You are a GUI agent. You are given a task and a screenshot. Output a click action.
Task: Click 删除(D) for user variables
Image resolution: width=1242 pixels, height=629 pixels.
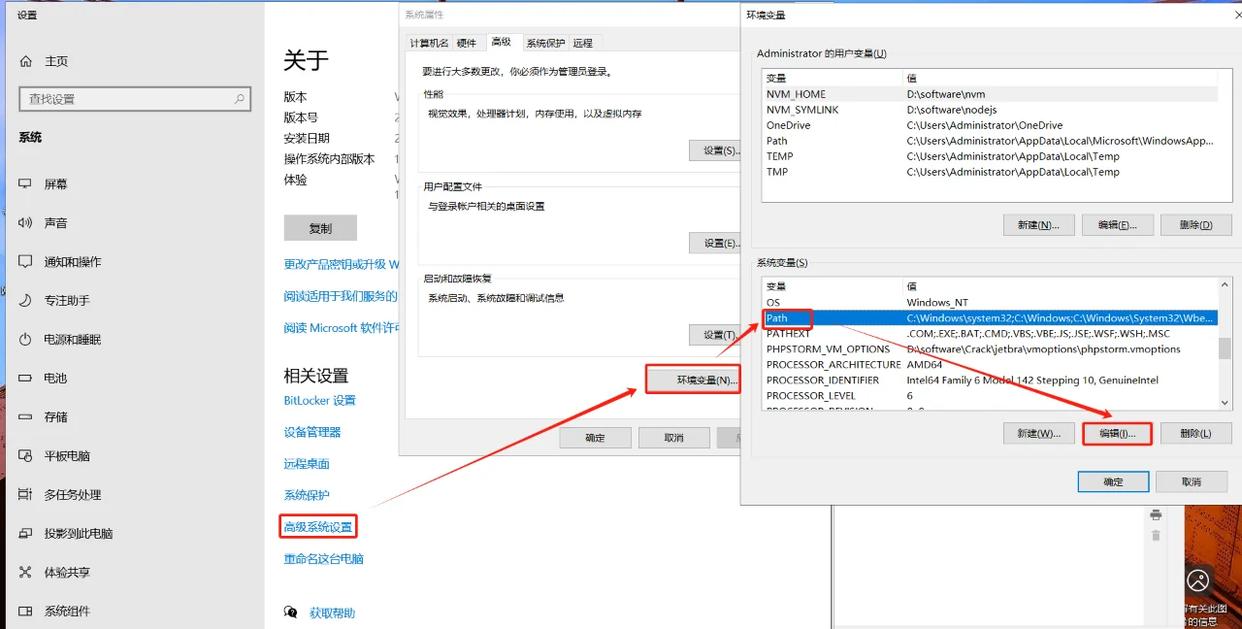coord(1196,225)
